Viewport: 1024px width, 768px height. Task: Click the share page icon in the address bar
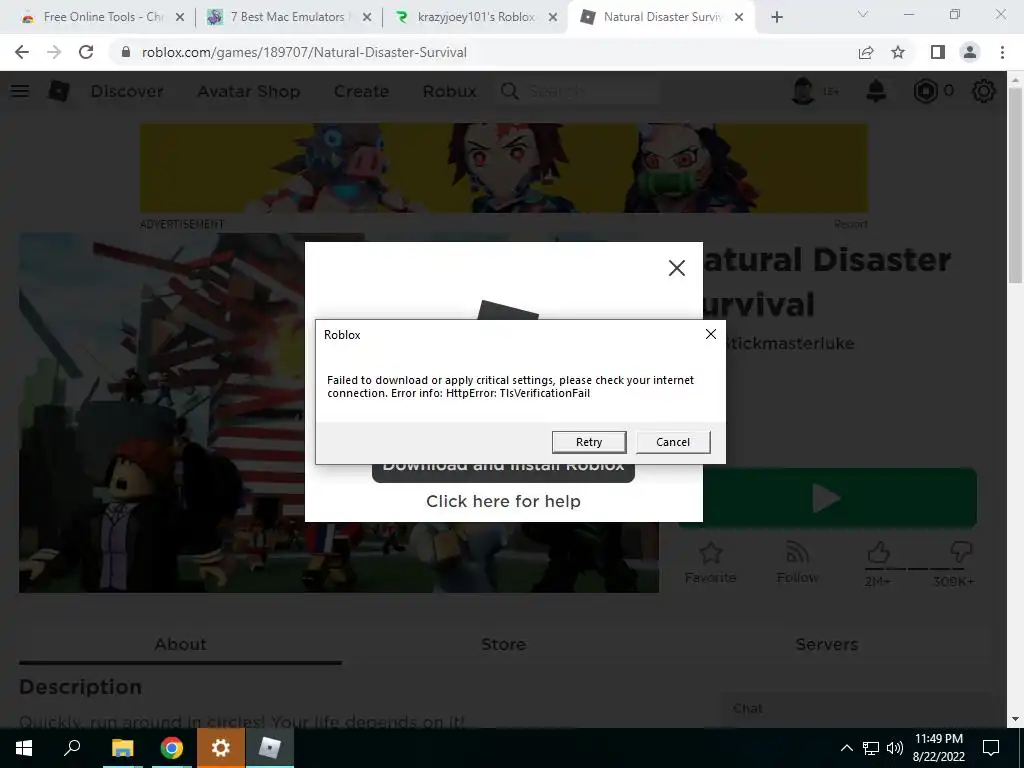(x=866, y=52)
